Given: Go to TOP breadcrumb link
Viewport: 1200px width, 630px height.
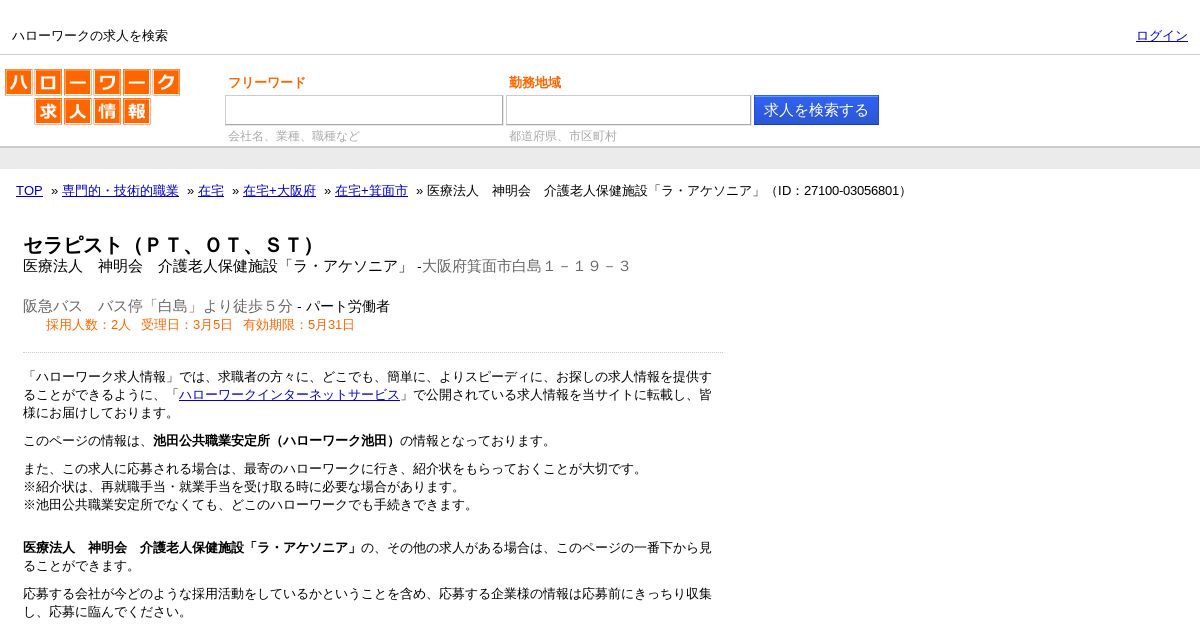Looking at the screenshot, I should click(29, 191).
